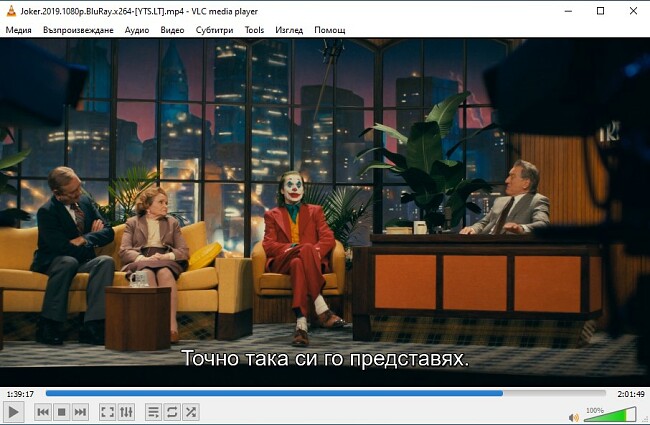Viewport: 650px width, 425px height.
Task: Toggle remaining time at 2:01:49 label
Action: [x=631, y=394]
